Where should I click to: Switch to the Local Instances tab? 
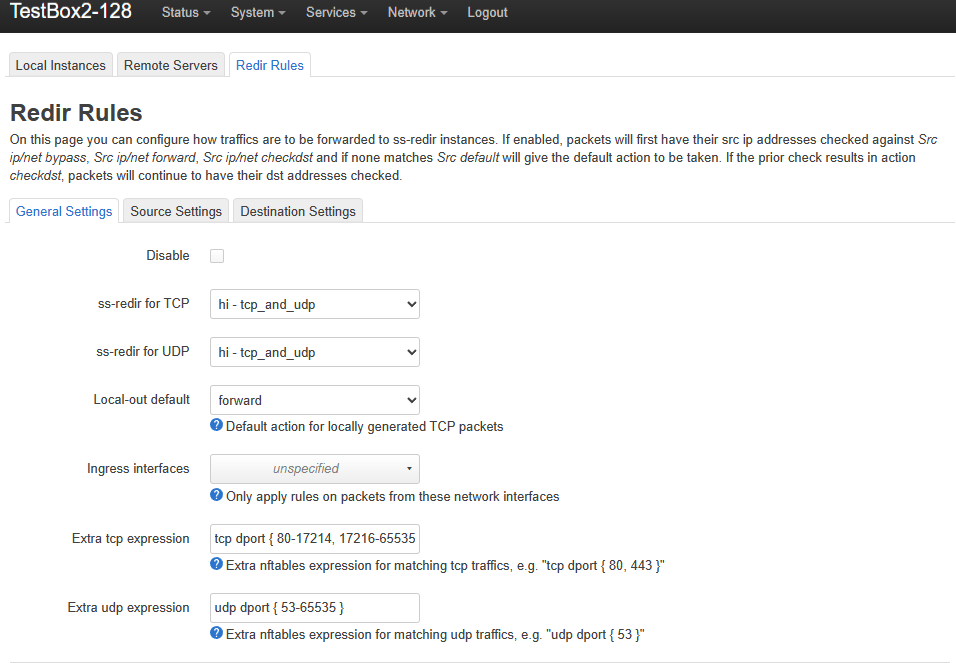pyautogui.click(x=60, y=65)
